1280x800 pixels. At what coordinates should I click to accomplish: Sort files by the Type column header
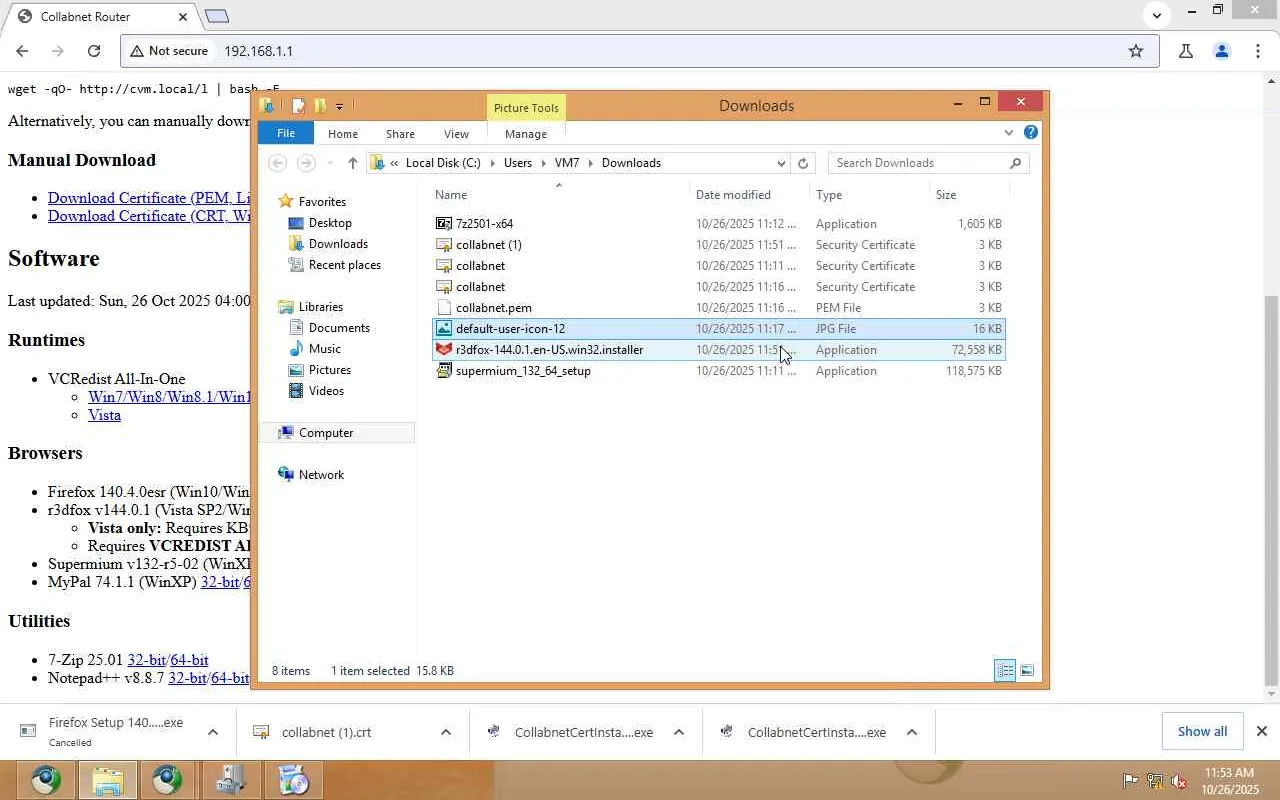(x=870, y=195)
